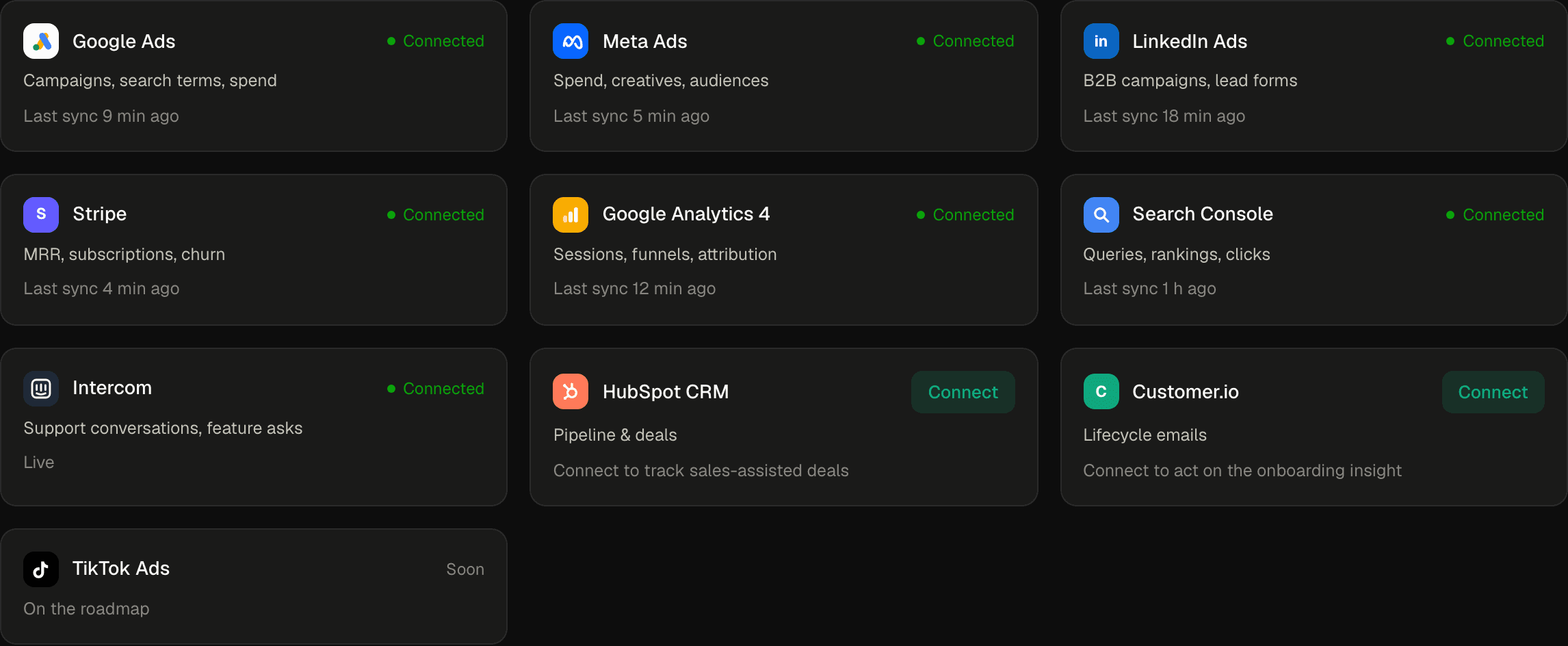The height and width of the screenshot is (646, 1568).
Task: Click 'Queries, rankings, clicks' description
Action: tap(1177, 255)
